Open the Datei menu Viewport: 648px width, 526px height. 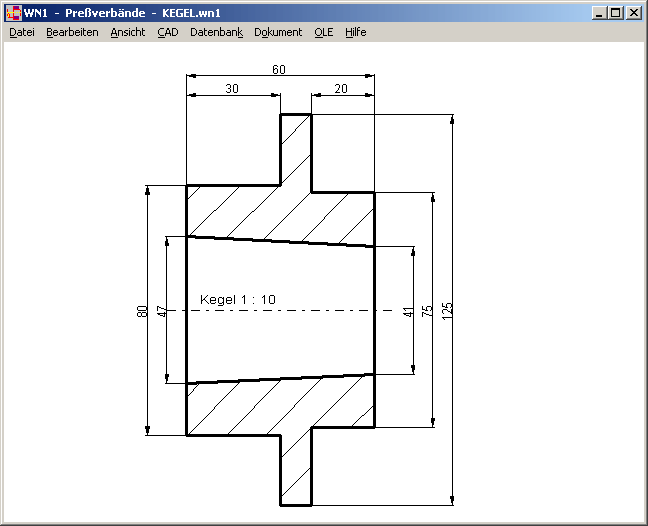(x=22, y=32)
